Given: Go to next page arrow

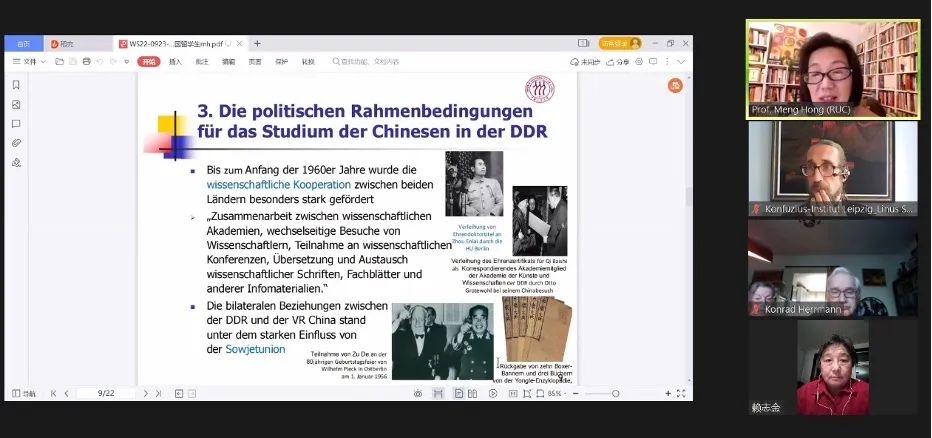Looking at the screenshot, I should (146, 393).
